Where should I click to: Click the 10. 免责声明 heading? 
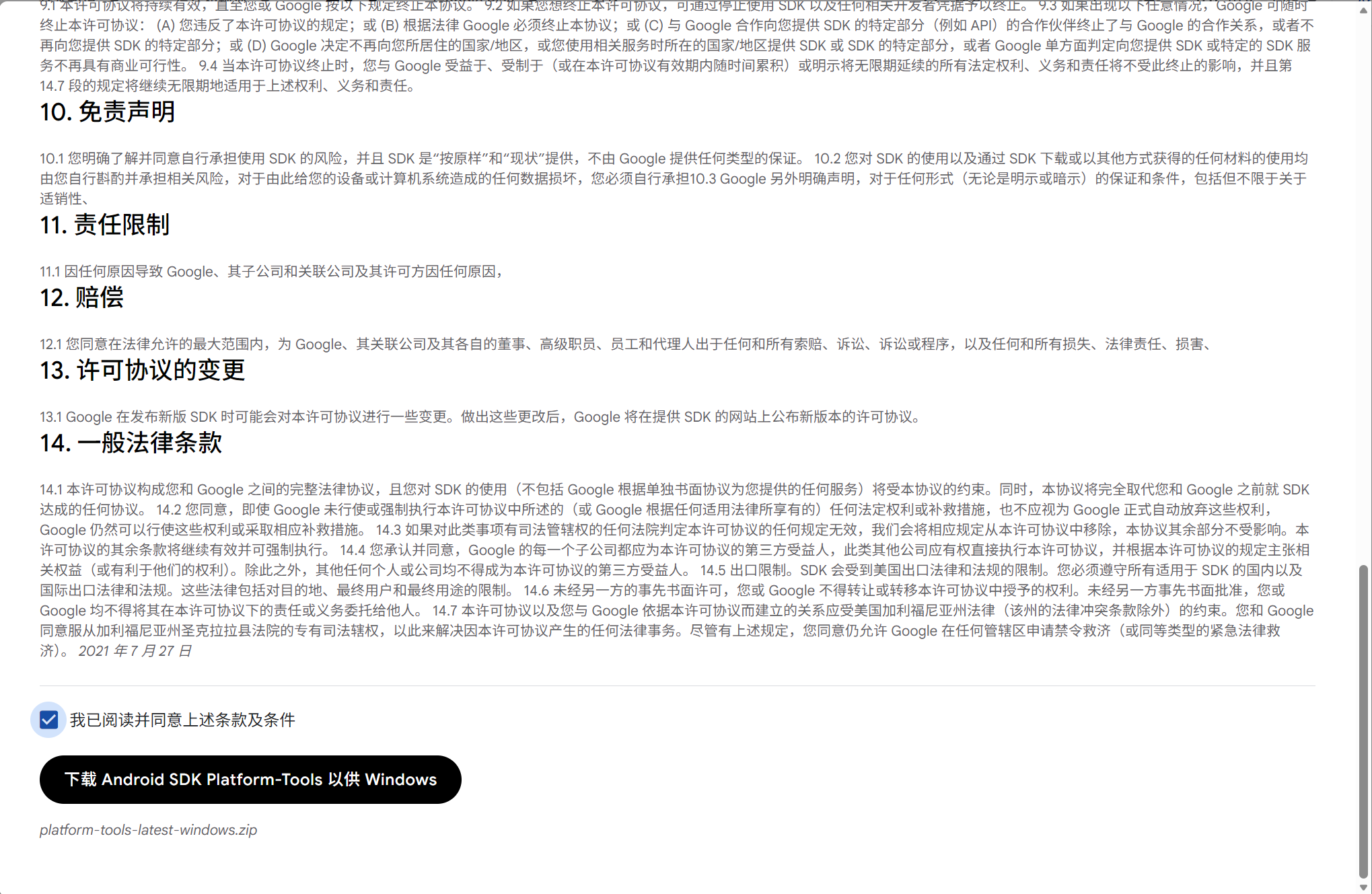108,112
